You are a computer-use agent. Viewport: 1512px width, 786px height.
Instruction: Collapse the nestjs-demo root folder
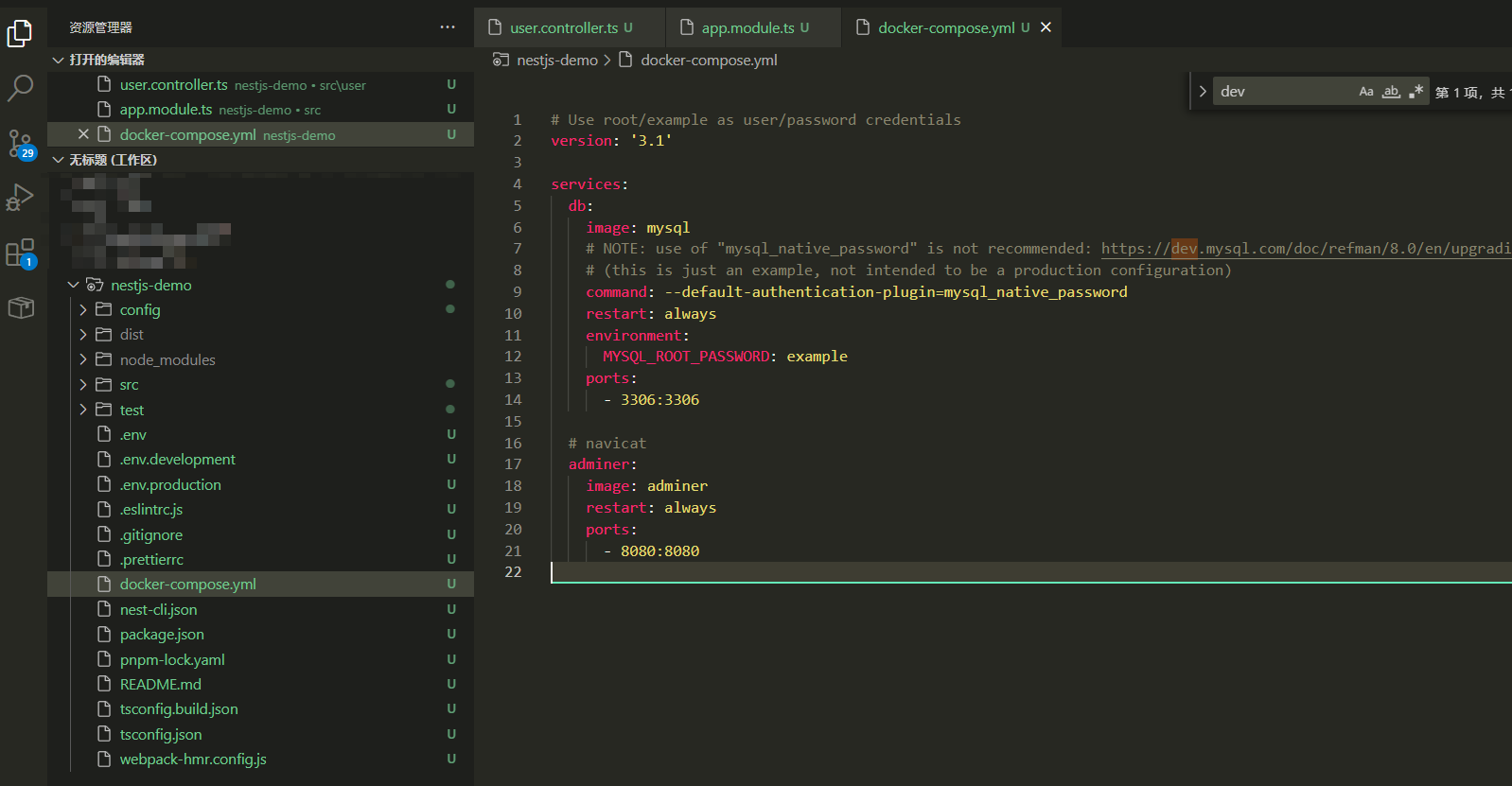tap(74, 285)
